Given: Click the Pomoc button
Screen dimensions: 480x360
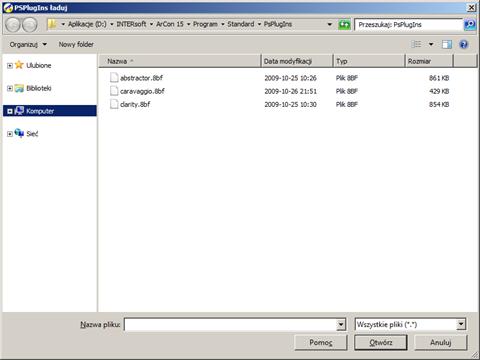Looking at the screenshot, I should click(x=321, y=342).
